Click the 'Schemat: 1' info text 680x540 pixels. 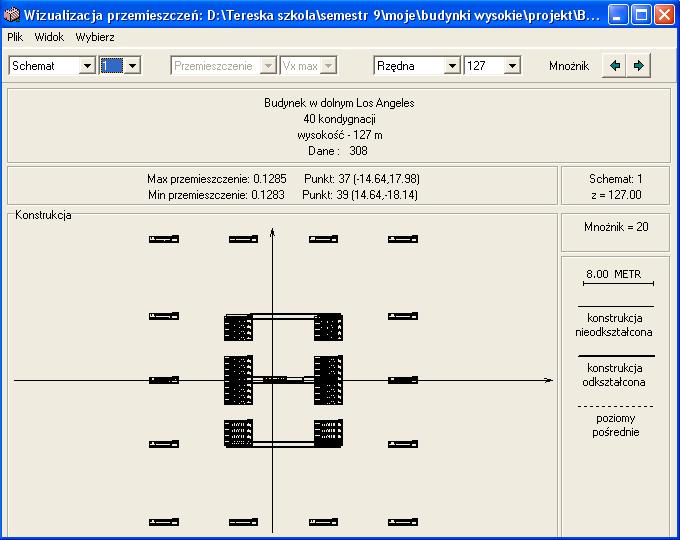tap(615, 179)
